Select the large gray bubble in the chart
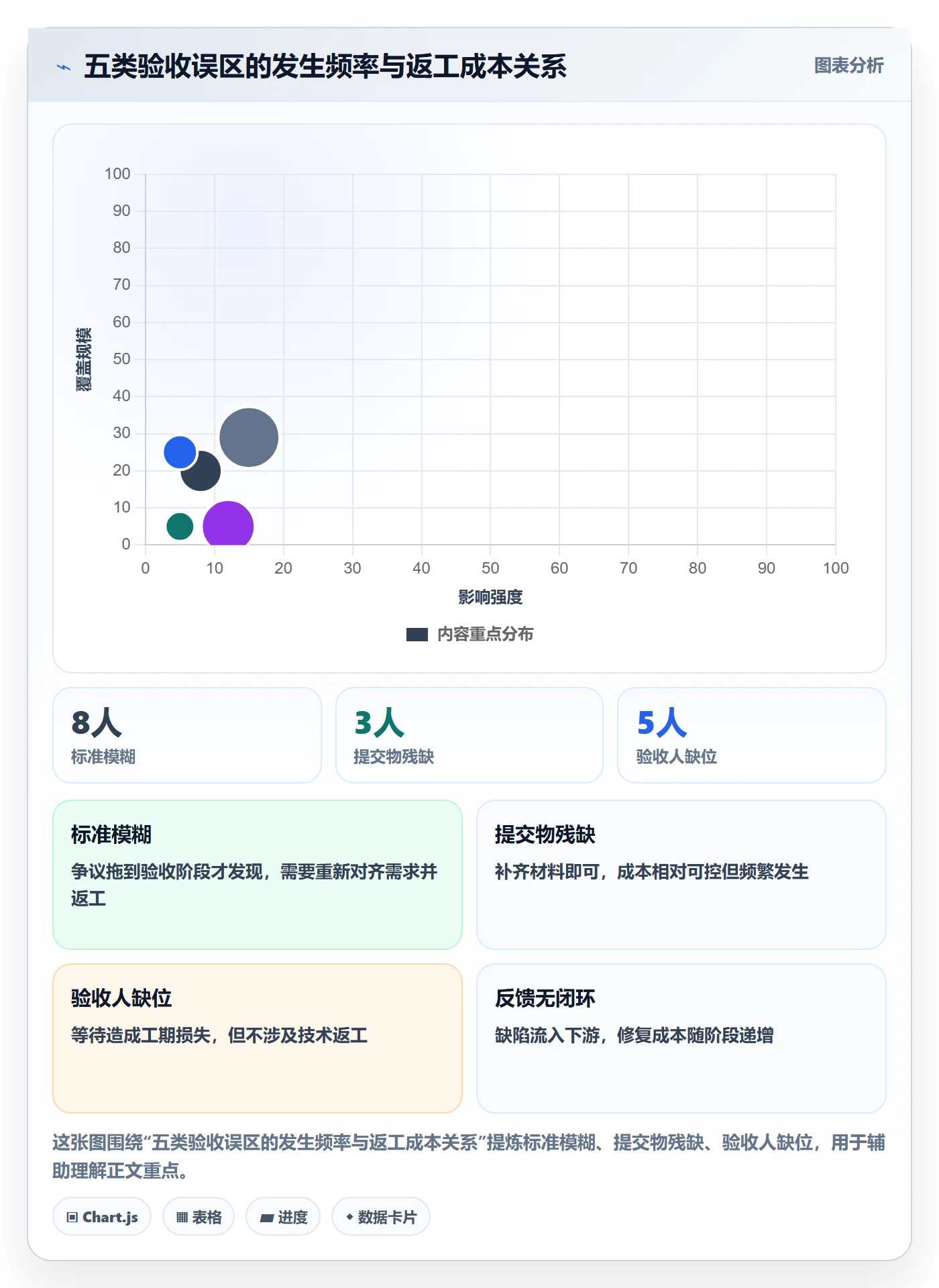The width and height of the screenshot is (939, 1288). [x=249, y=437]
